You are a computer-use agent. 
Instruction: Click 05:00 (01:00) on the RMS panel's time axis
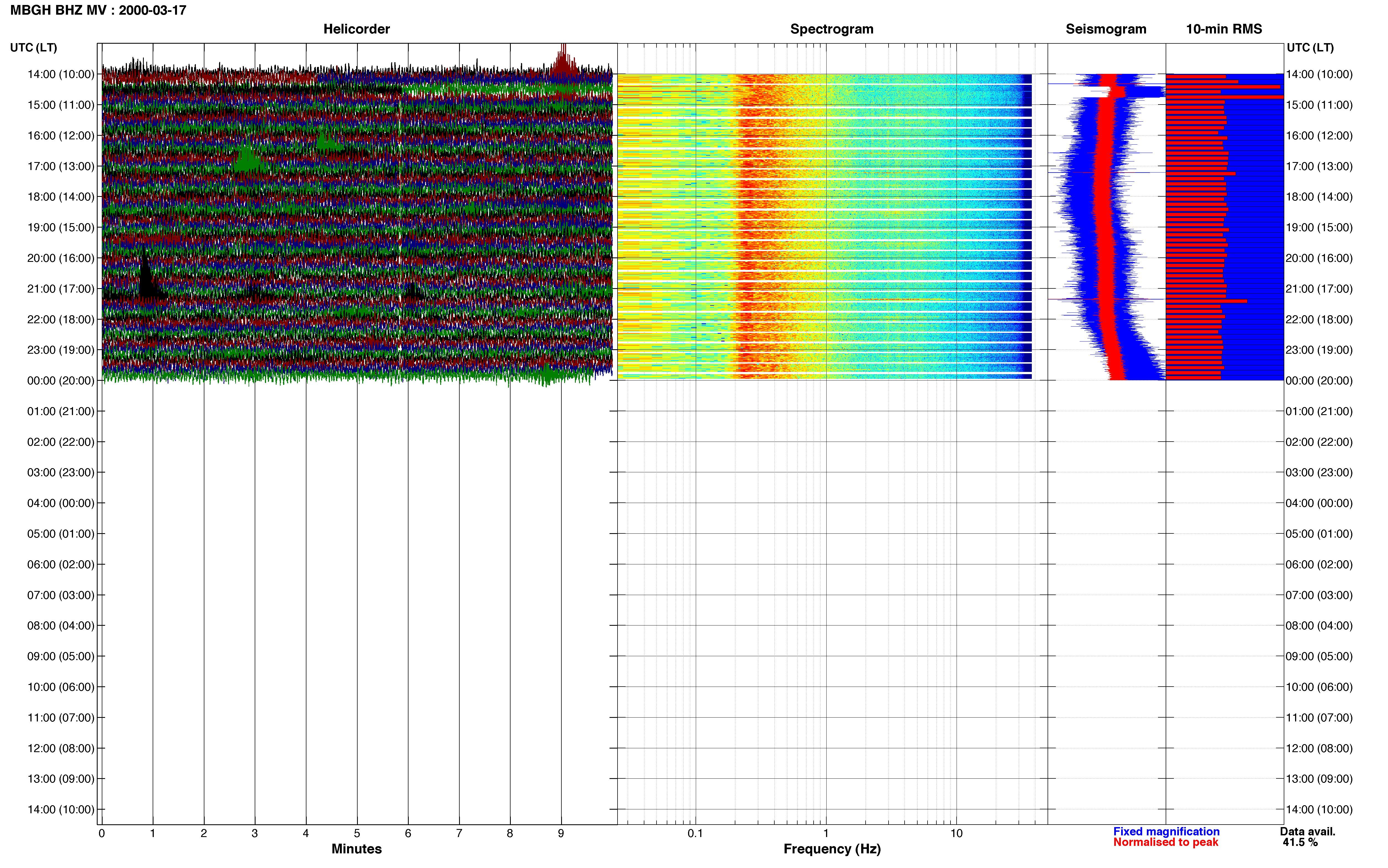(x=1319, y=534)
